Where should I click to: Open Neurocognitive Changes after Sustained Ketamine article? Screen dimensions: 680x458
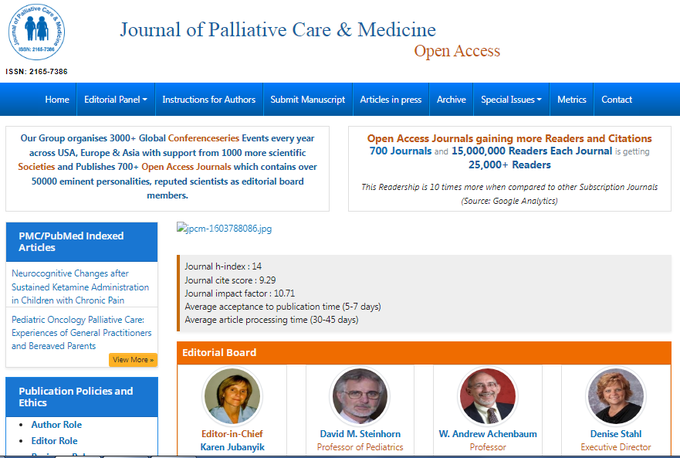[x=80, y=287]
